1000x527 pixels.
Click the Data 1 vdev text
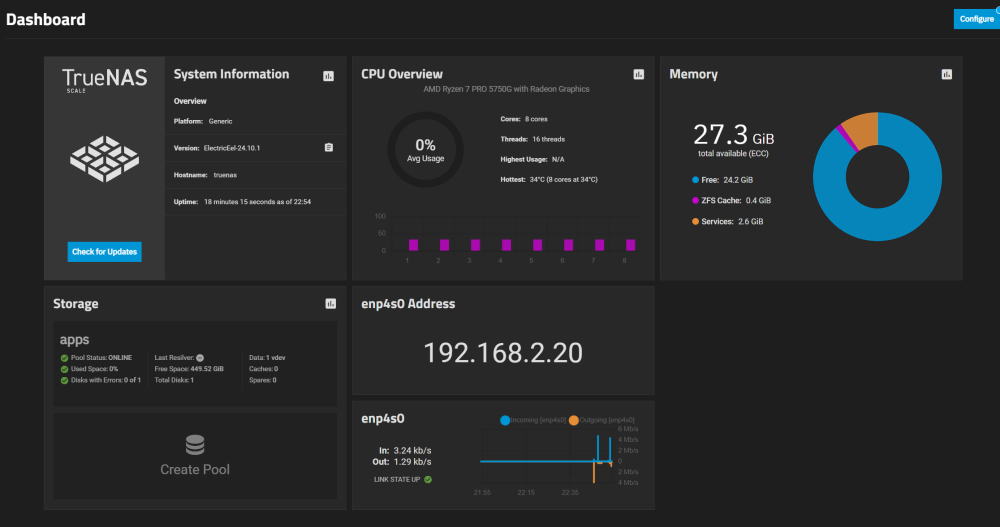point(267,358)
